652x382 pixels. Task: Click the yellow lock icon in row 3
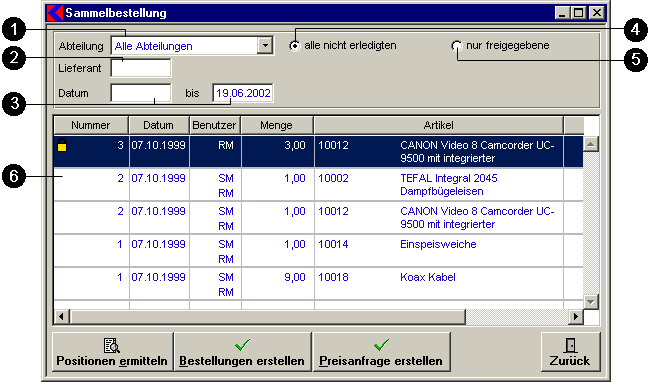point(62,145)
